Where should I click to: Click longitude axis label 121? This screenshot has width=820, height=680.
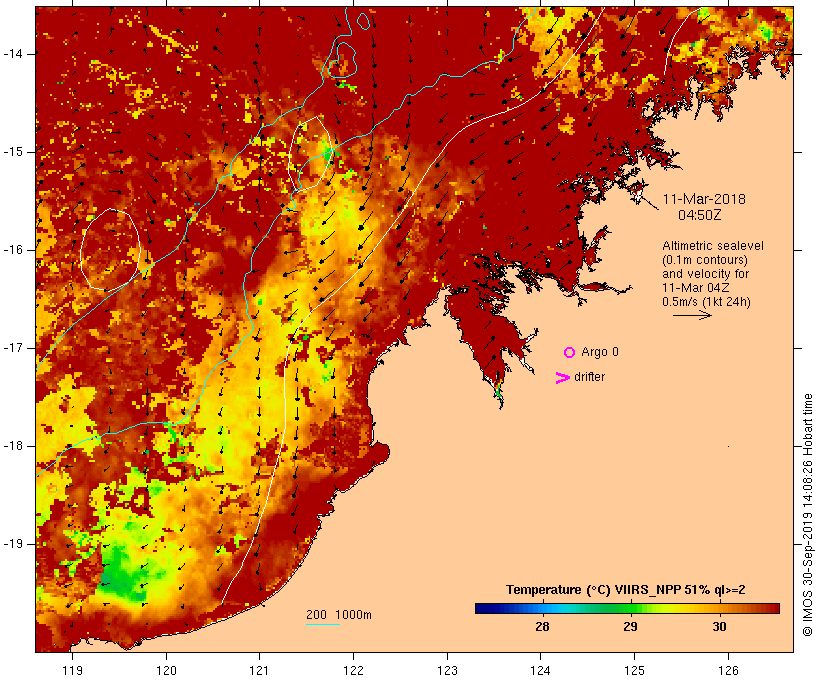pos(259,670)
